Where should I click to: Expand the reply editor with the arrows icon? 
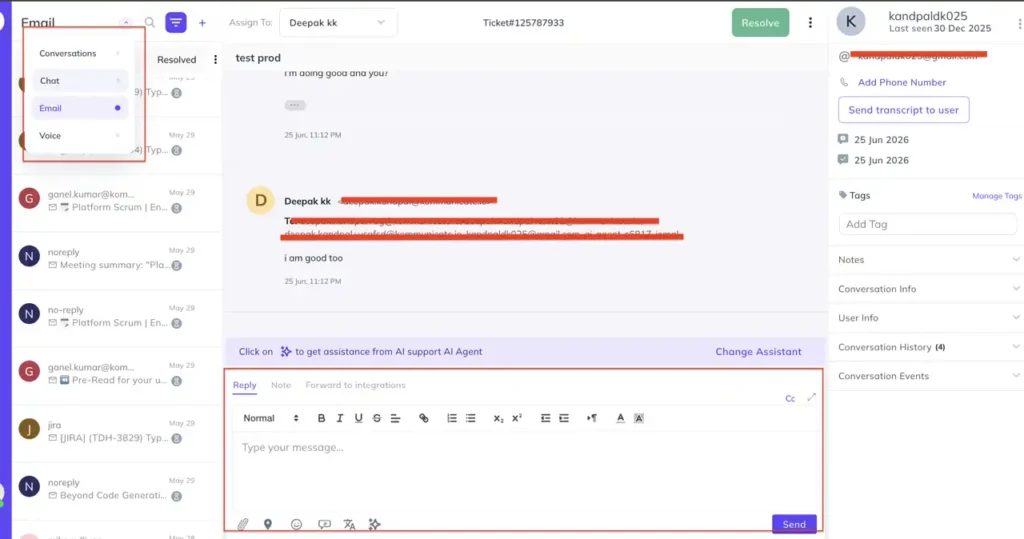pos(811,397)
